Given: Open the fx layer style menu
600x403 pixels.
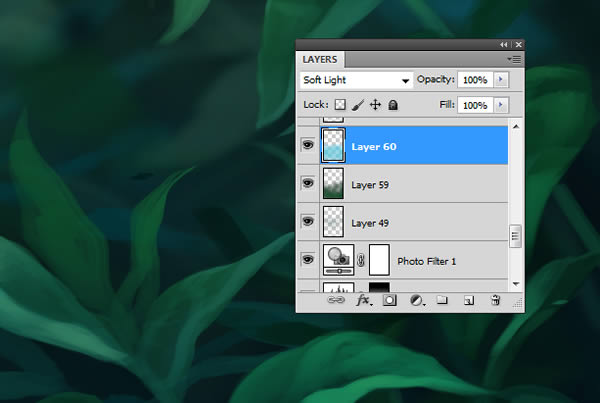Looking at the screenshot, I should tap(364, 300).
